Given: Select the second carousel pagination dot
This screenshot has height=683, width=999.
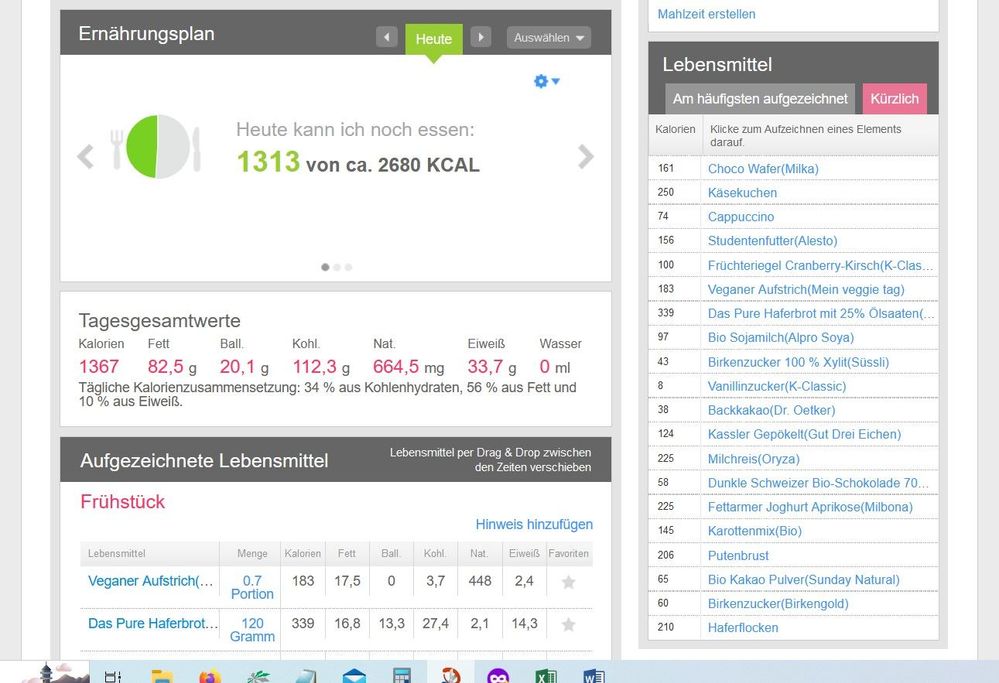Looking at the screenshot, I should (337, 267).
